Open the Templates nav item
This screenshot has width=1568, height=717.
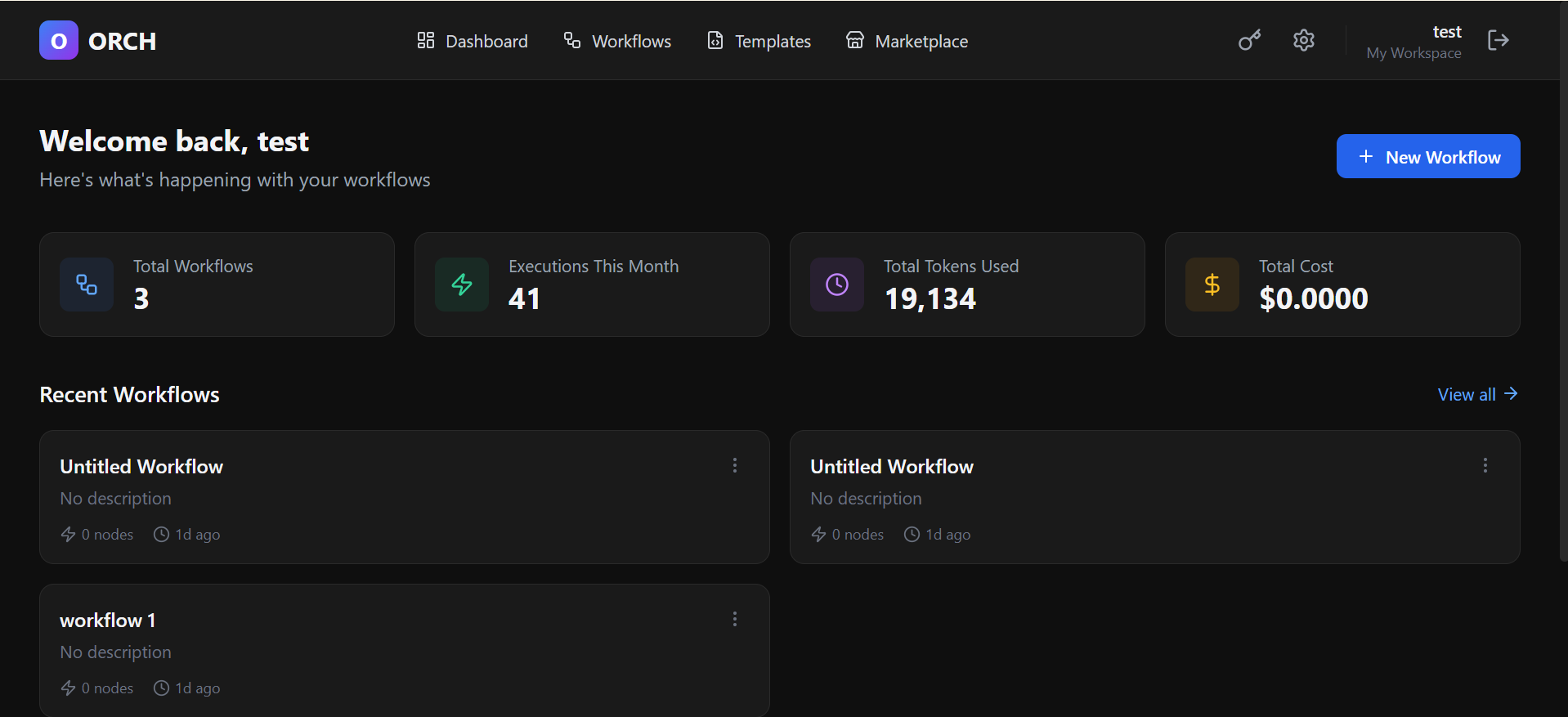pyautogui.click(x=759, y=41)
